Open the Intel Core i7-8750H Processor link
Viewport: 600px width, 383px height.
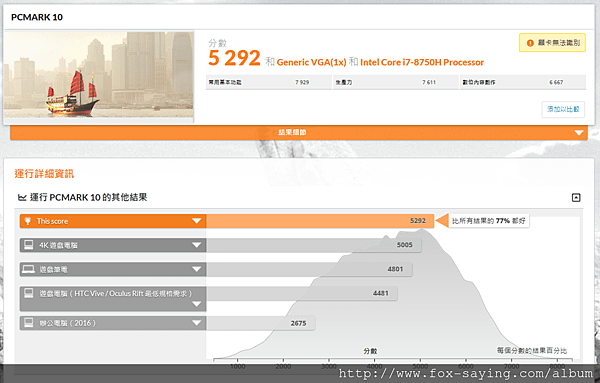pyautogui.click(x=422, y=62)
